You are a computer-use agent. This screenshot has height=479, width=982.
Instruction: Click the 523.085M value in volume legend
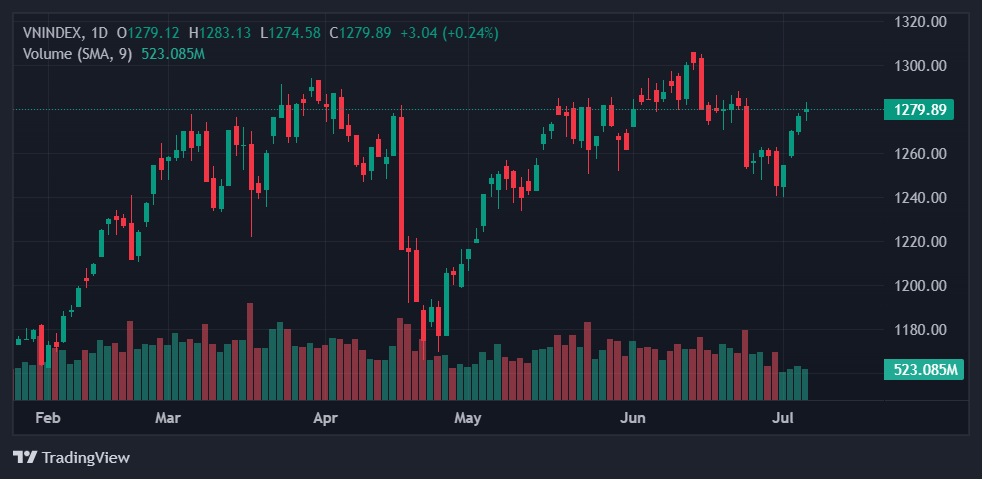click(x=173, y=53)
